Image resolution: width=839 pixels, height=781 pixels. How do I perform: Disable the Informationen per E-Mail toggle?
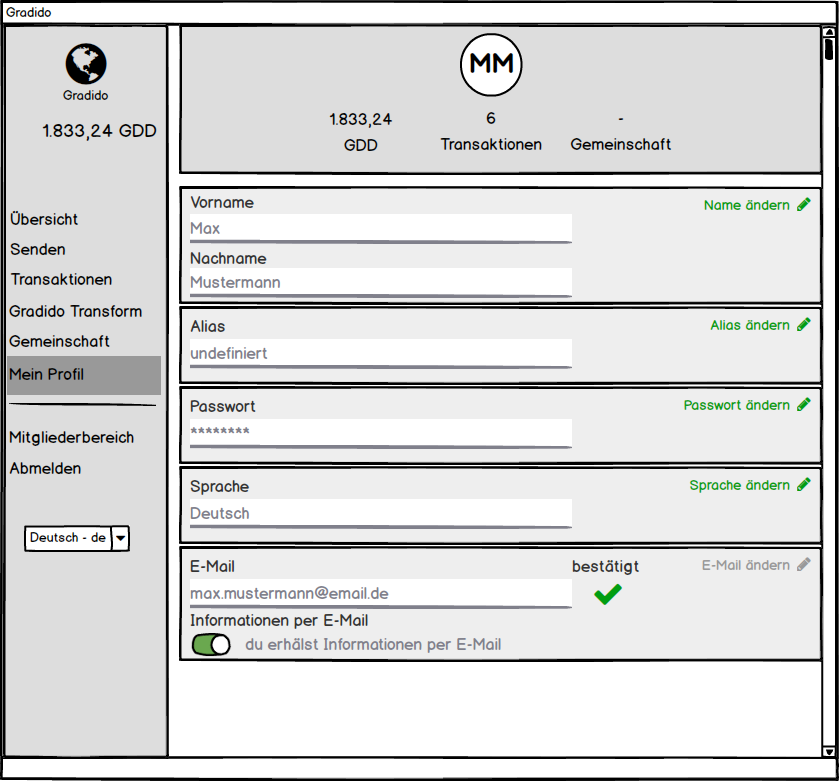[211, 645]
